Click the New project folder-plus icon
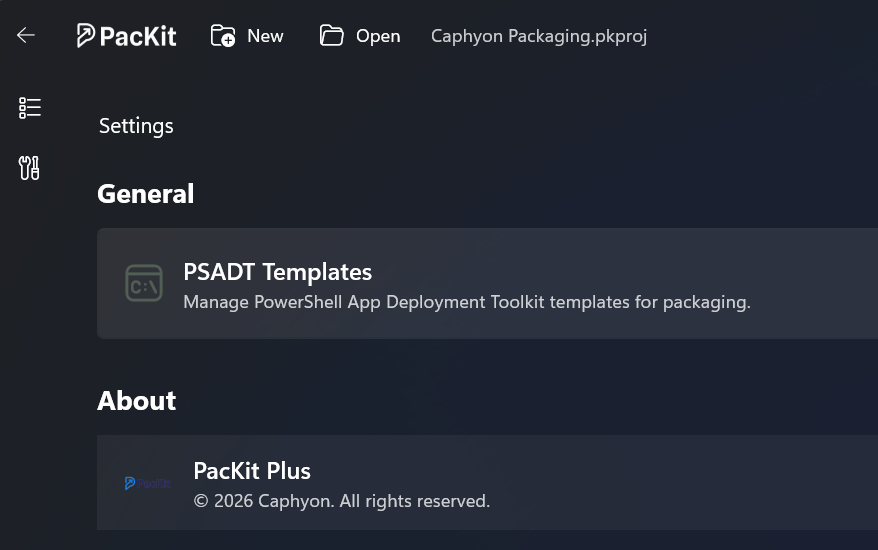 pos(222,36)
